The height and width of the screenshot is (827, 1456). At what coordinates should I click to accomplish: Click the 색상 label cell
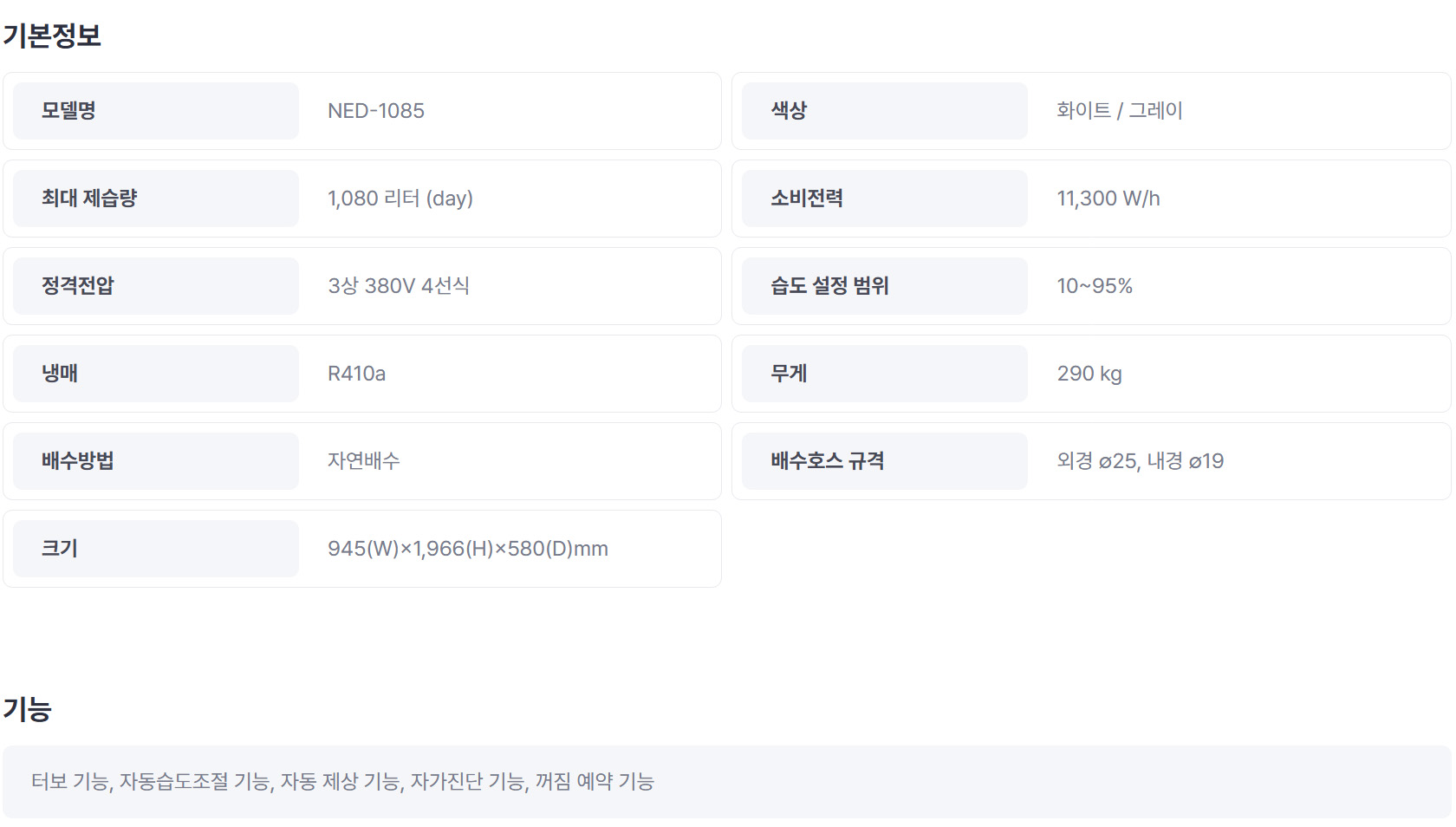click(x=885, y=111)
